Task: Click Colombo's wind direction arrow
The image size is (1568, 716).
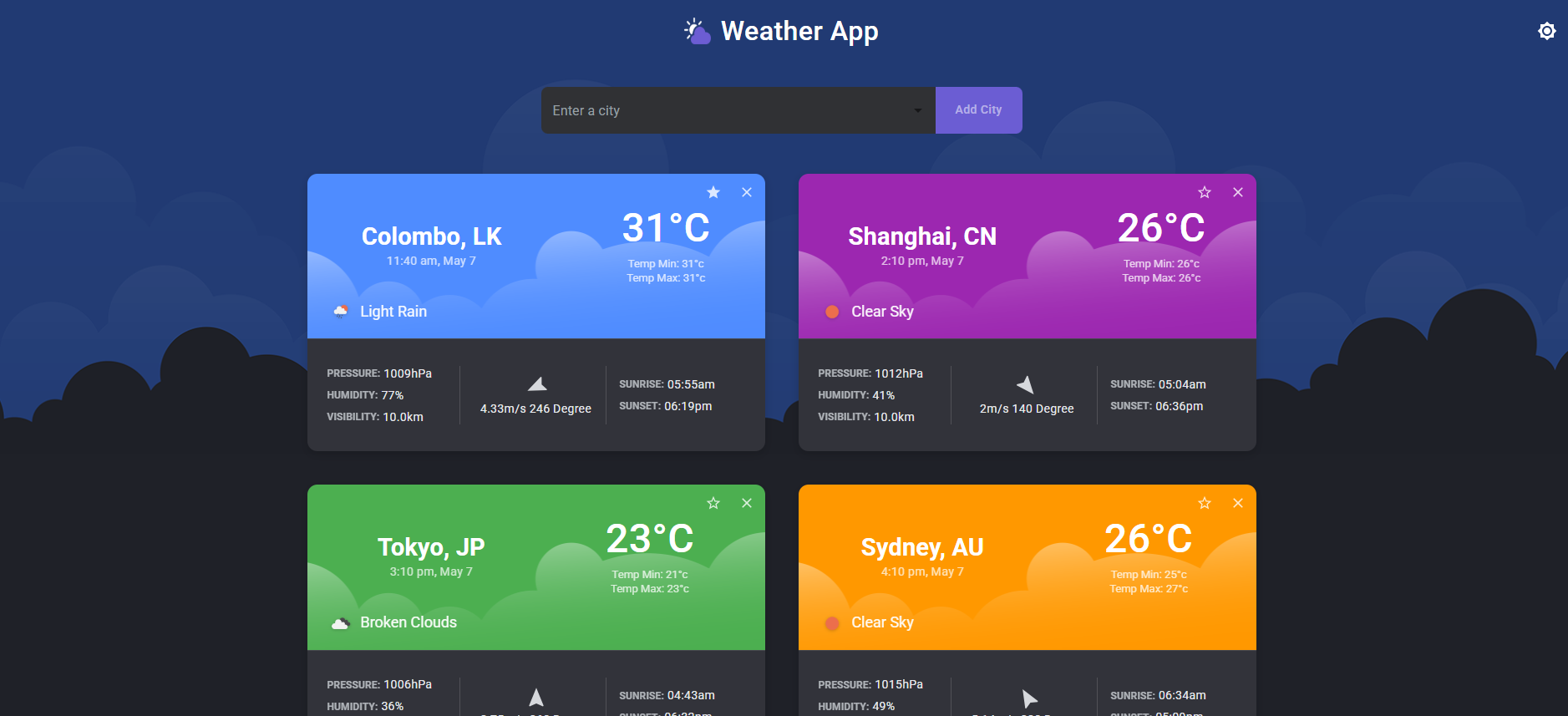Action: pyautogui.click(x=537, y=384)
